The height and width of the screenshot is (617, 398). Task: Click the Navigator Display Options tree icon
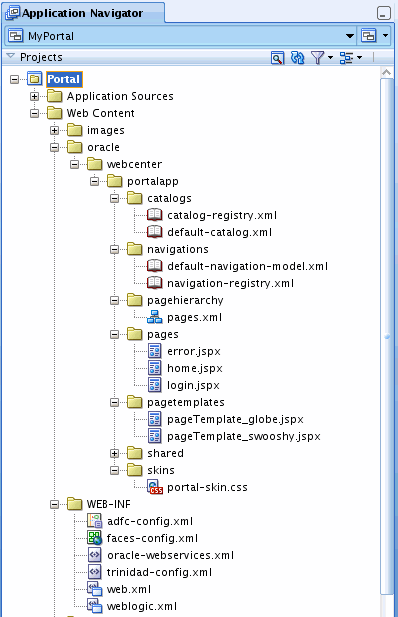click(x=346, y=58)
